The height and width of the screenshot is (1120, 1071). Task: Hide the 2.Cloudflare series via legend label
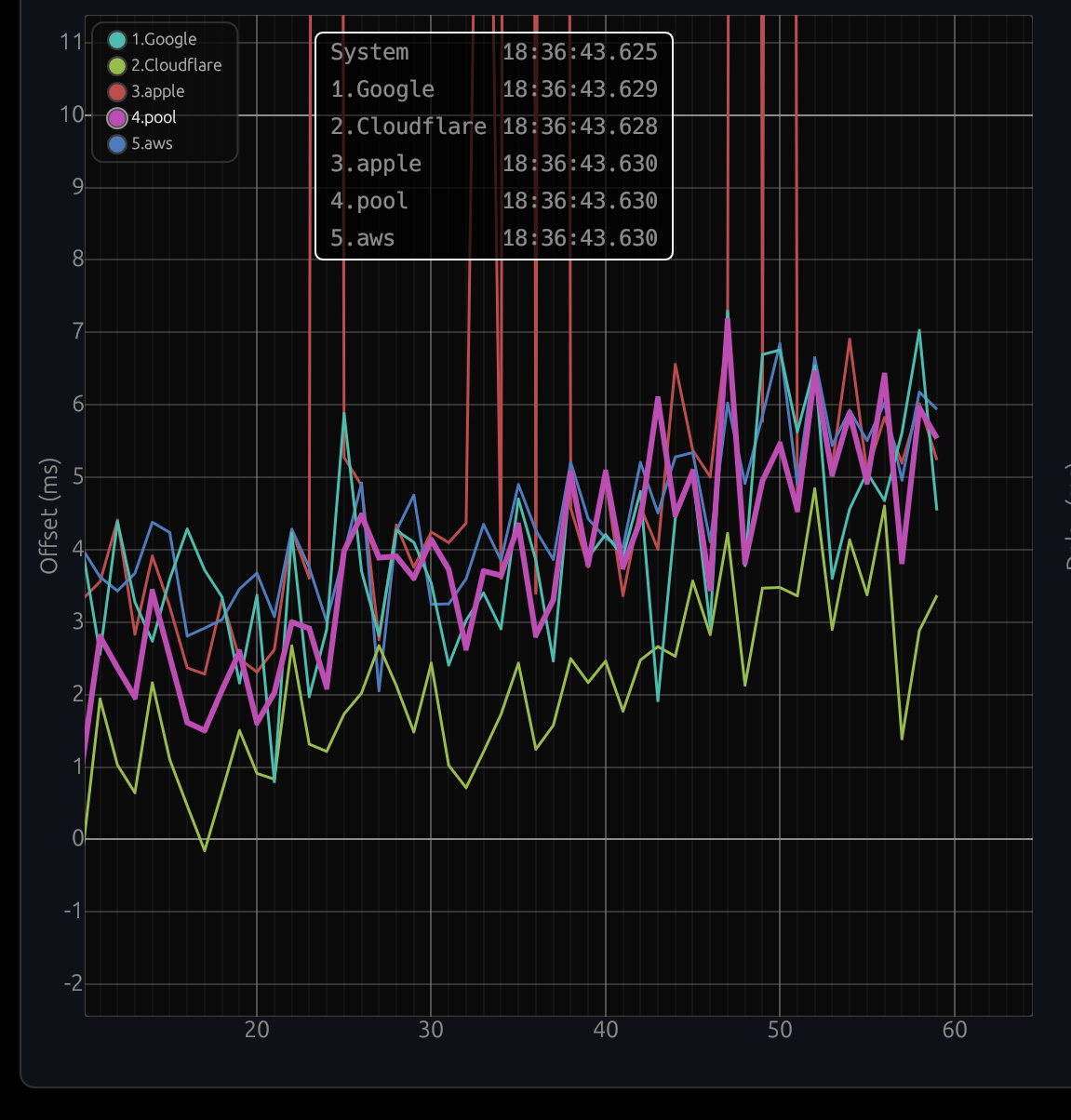click(x=176, y=65)
